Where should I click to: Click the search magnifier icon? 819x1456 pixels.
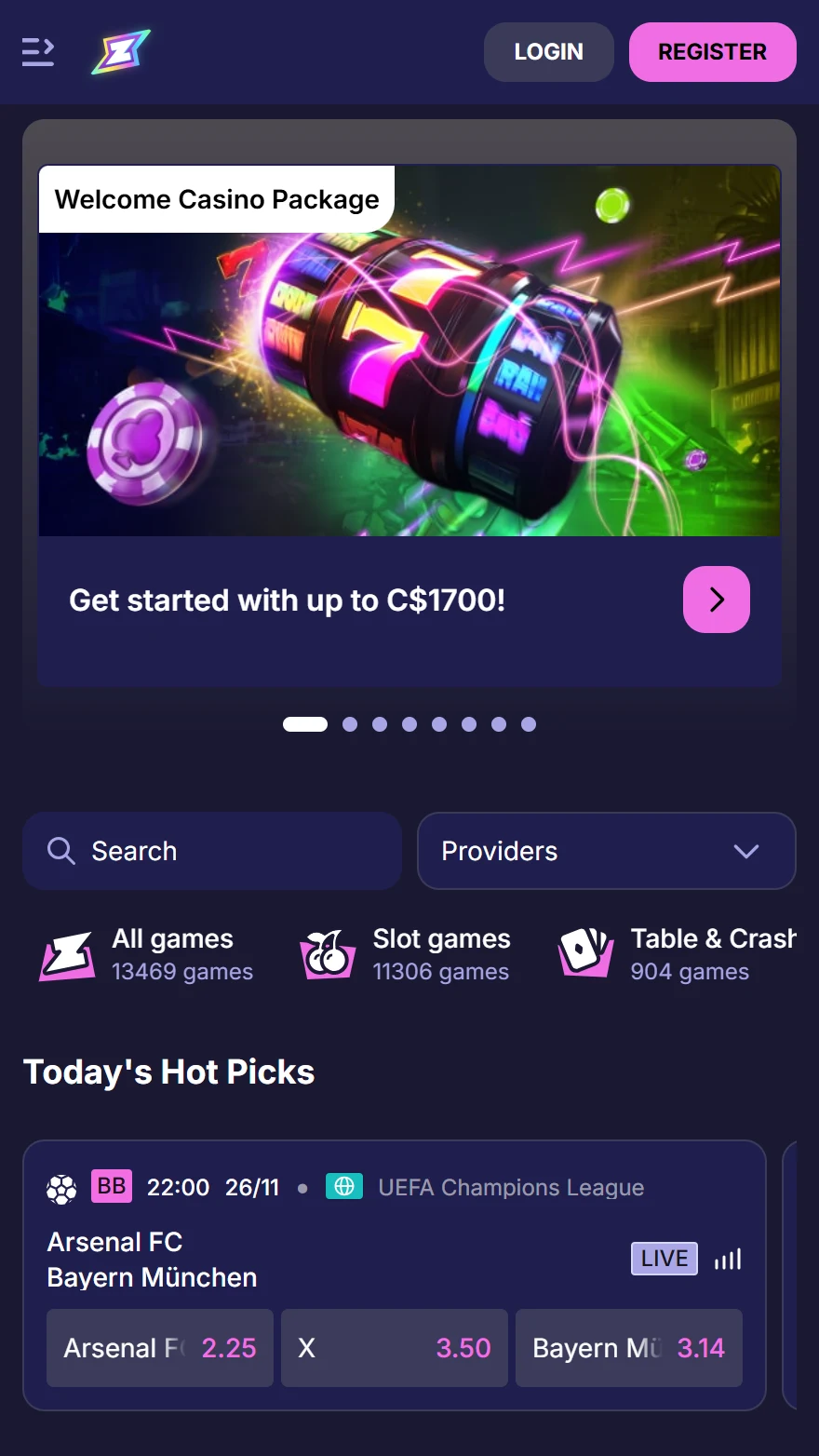point(61,851)
